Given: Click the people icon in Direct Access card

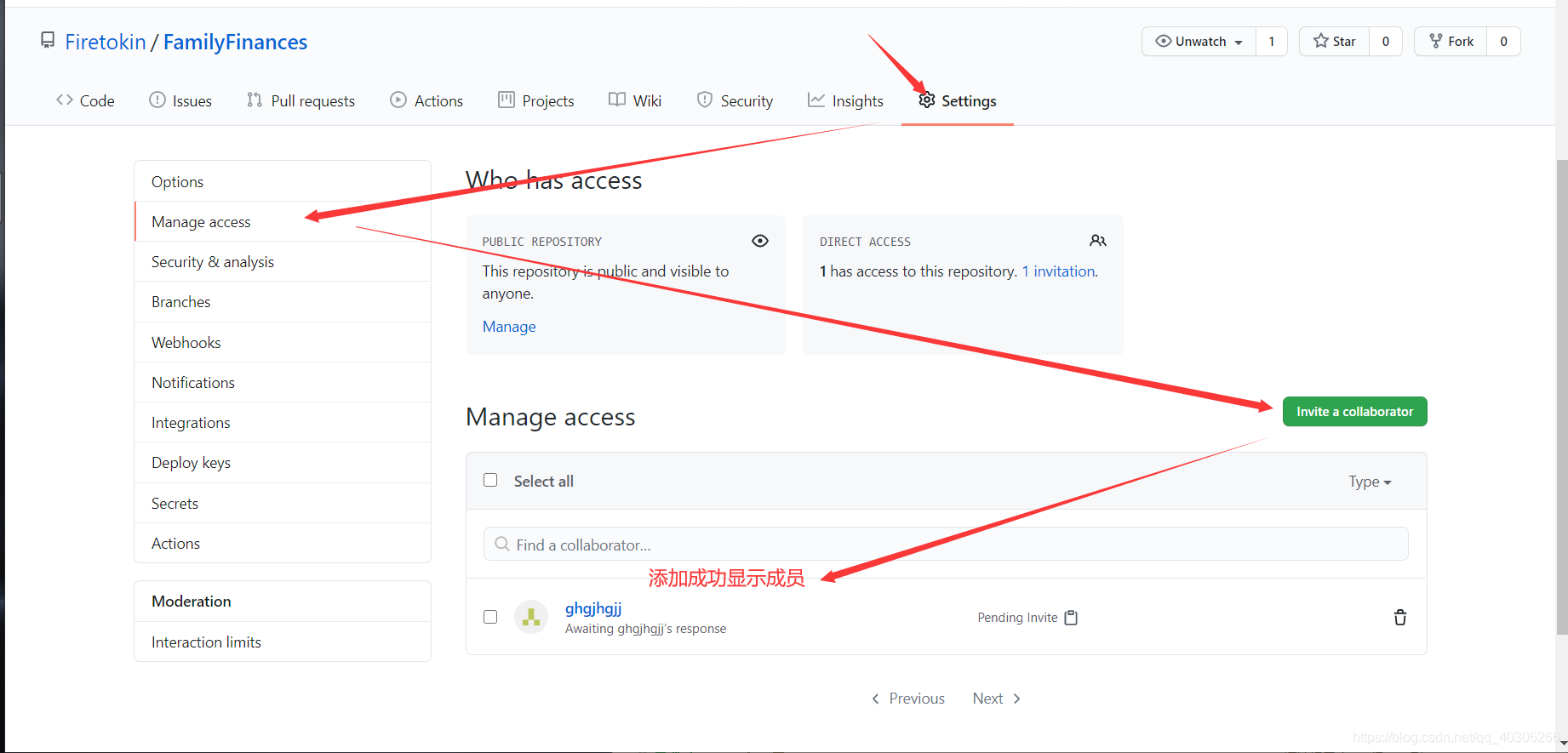Looking at the screenshot, I should pyautogui.click(x=1097, y=242).
